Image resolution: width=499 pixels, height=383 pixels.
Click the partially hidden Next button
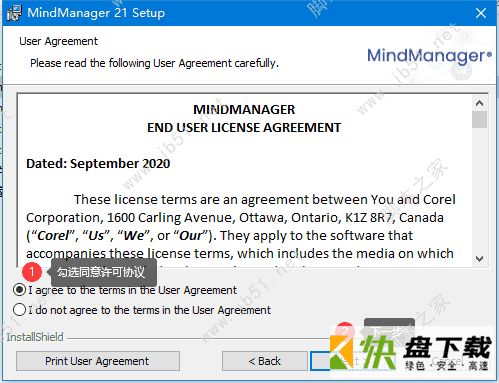pyautogui.click(x=352, y=361)
